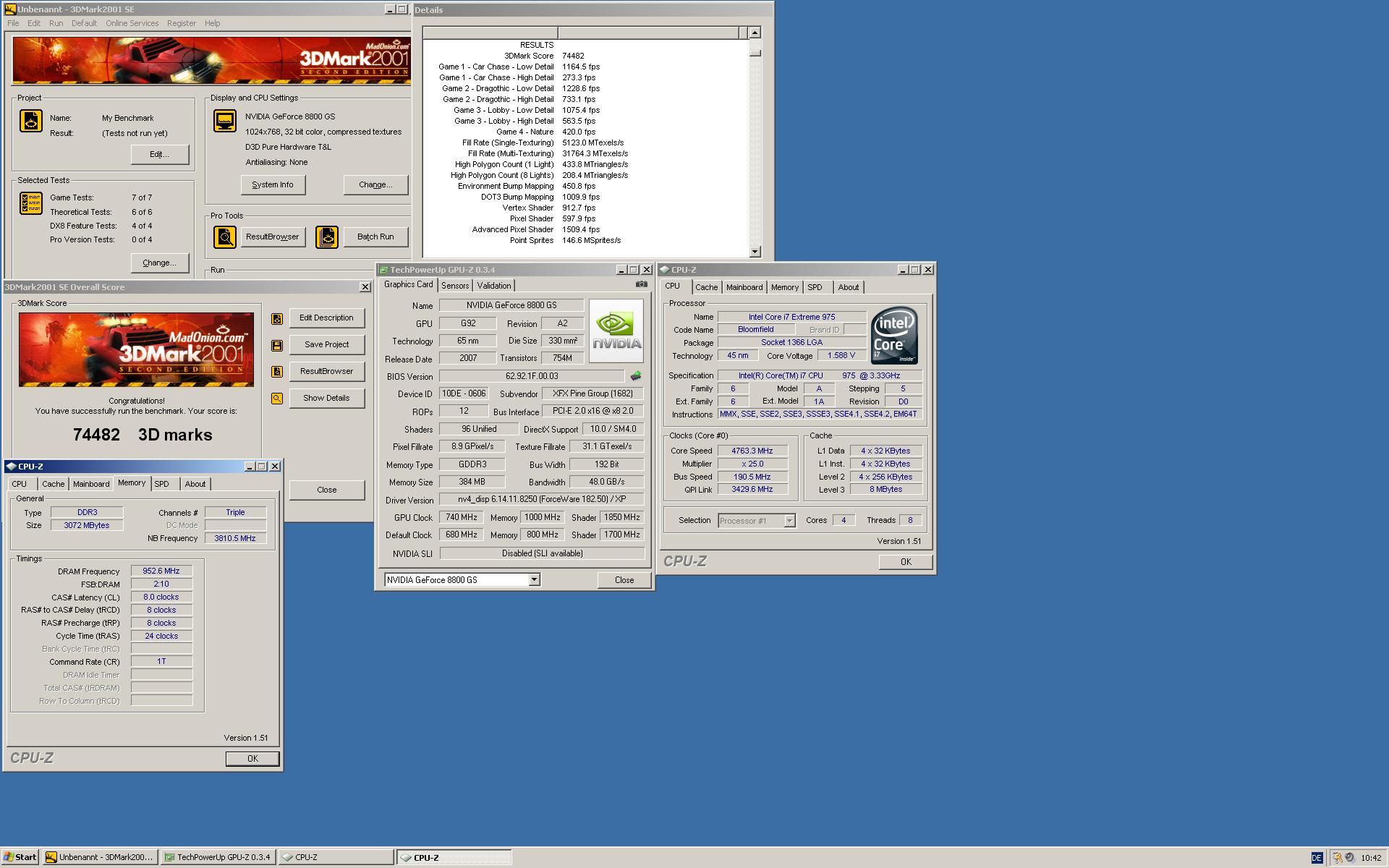Click the Batch Run icon

tap(327, 237)
